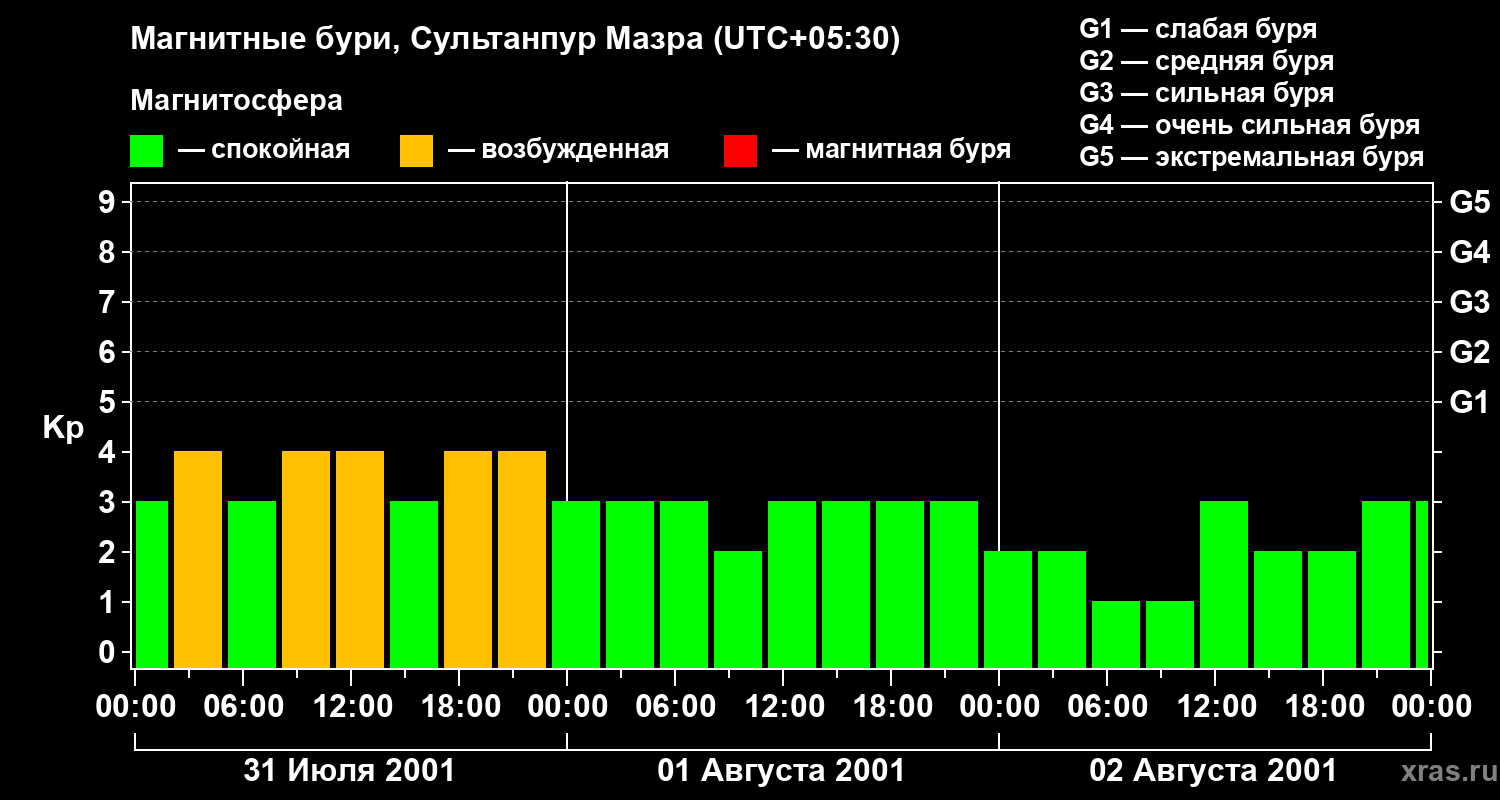Click the green "спокойная" legend swatch
The width and height of the screenshot is (1500, 800).
[x=146, y=151]
